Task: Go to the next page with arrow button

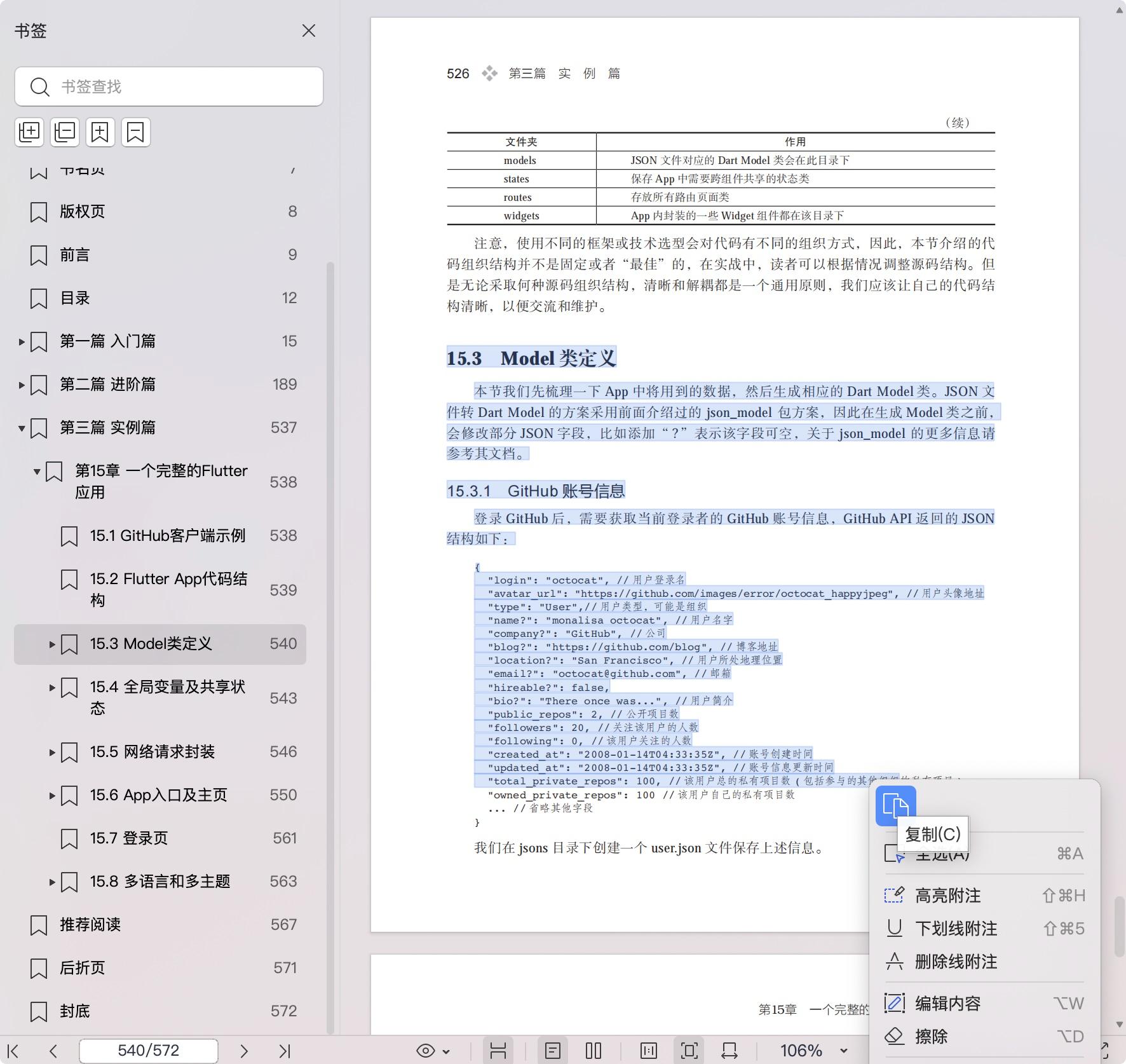Action: point(245,1051)
